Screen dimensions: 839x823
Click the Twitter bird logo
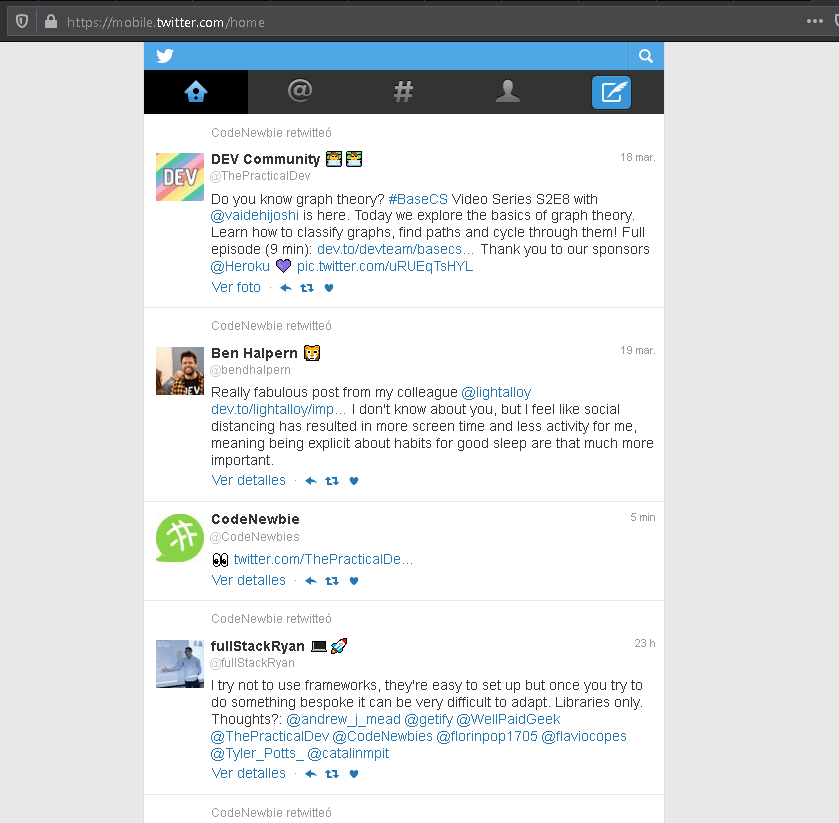(165, 56)
